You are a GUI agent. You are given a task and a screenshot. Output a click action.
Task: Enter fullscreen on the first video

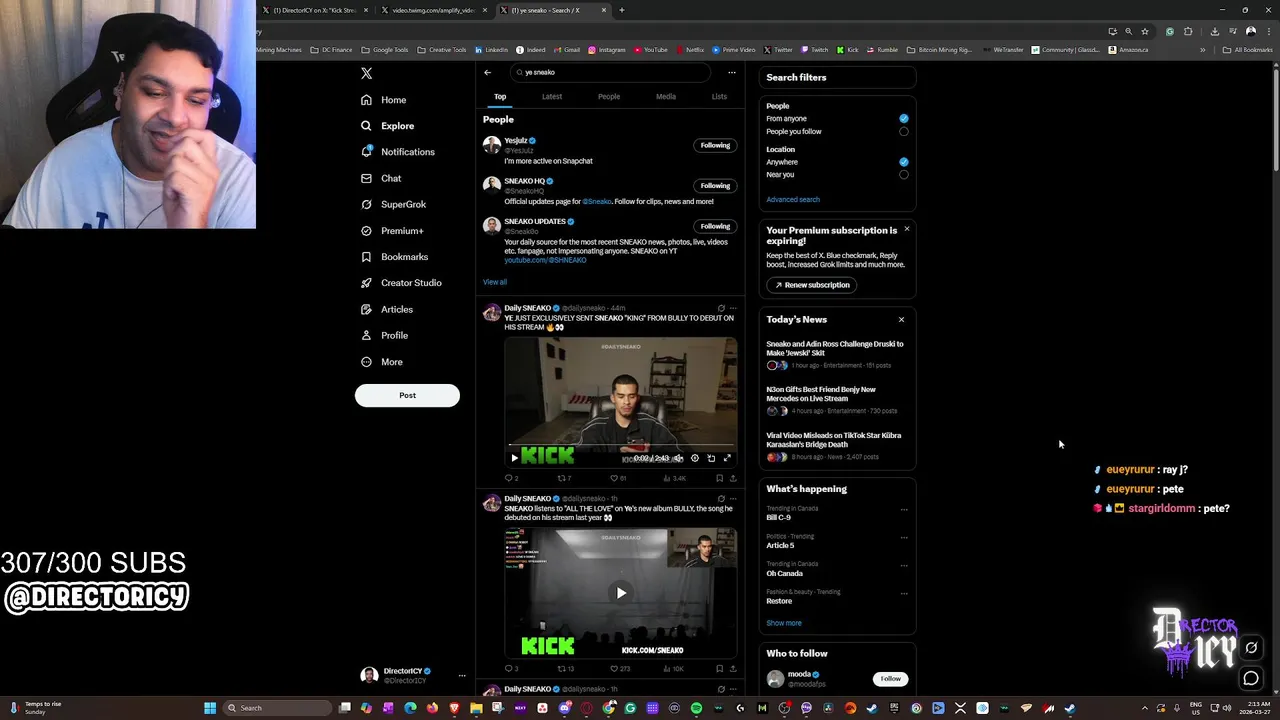coord(727,458)
